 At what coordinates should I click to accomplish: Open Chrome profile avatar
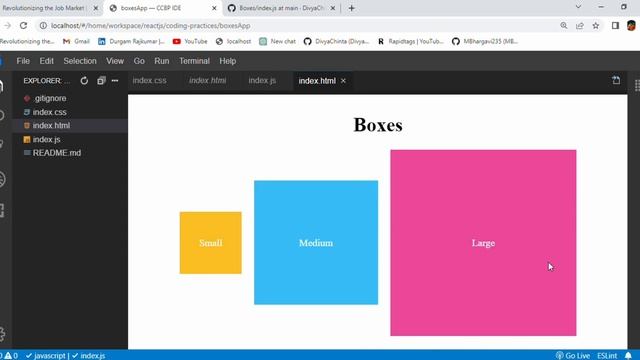pyautogui.click(x=631, y=25)
